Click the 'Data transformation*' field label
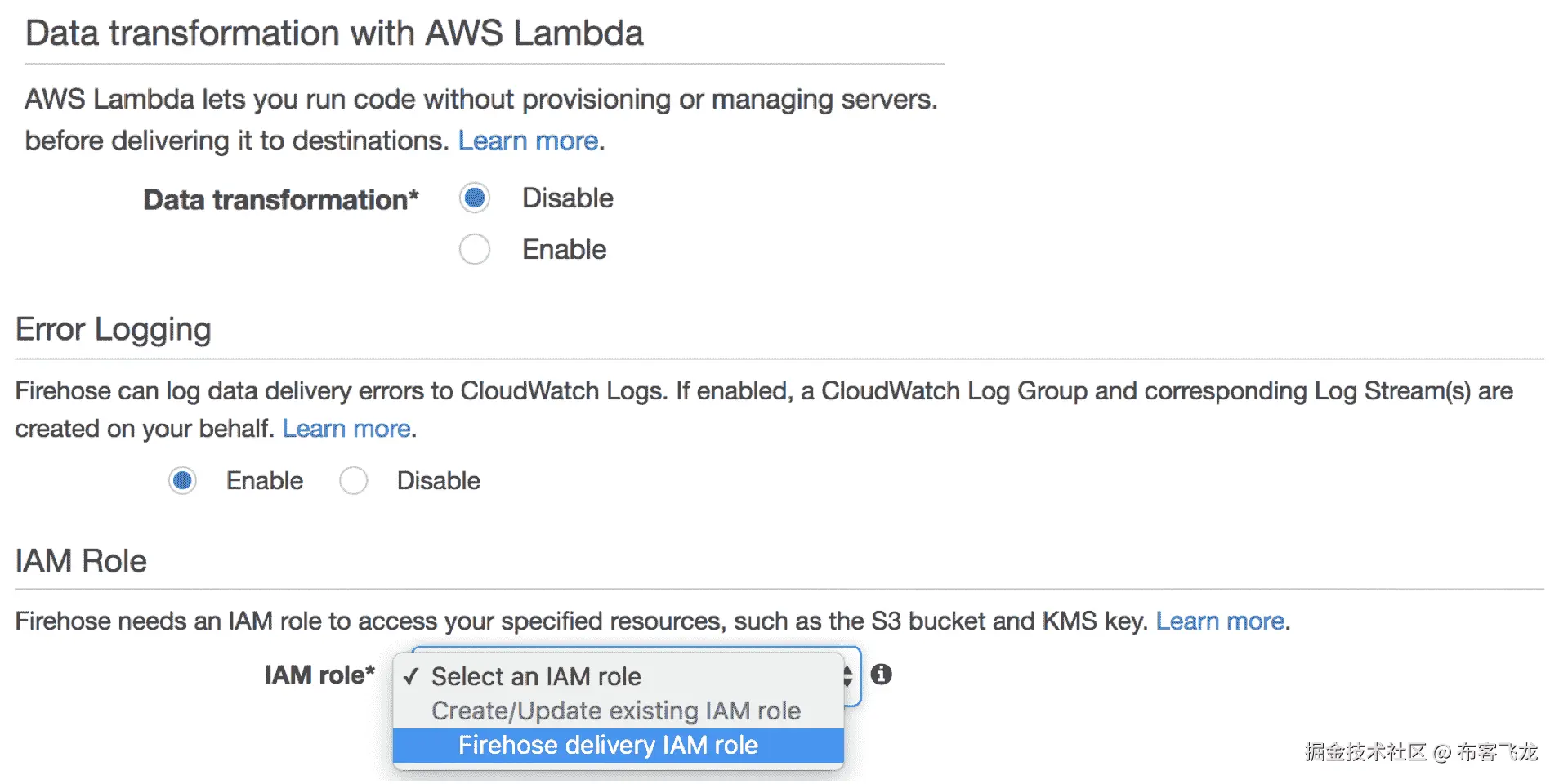The width and height of the screenshot is (1559, 784). pyautogui.click(x=281, y=200)
